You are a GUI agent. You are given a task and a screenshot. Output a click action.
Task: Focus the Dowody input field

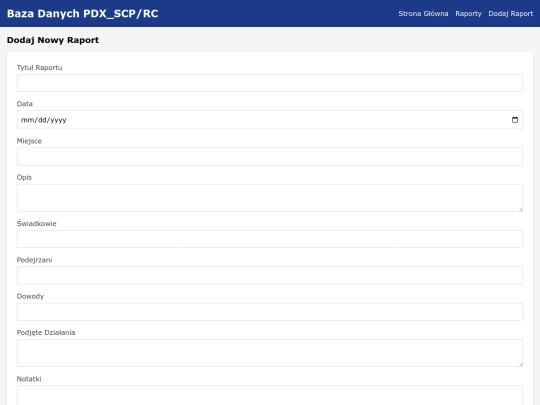pyautogui.click(x=270, y=312)
